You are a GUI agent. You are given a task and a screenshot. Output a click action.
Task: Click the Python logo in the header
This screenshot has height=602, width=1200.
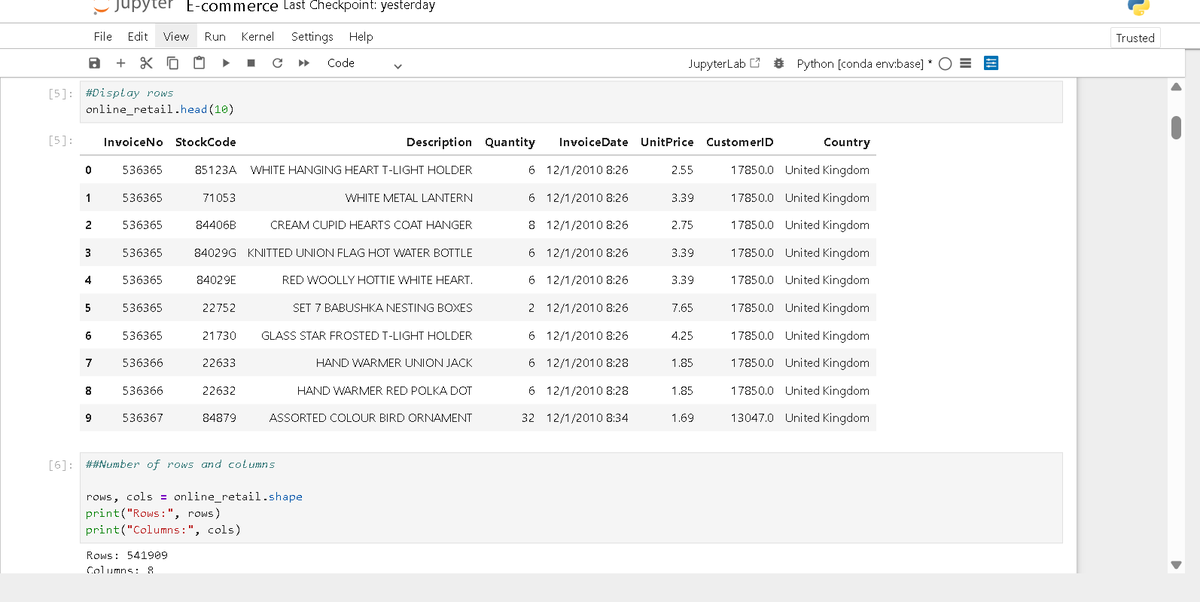pos(1138,6)
